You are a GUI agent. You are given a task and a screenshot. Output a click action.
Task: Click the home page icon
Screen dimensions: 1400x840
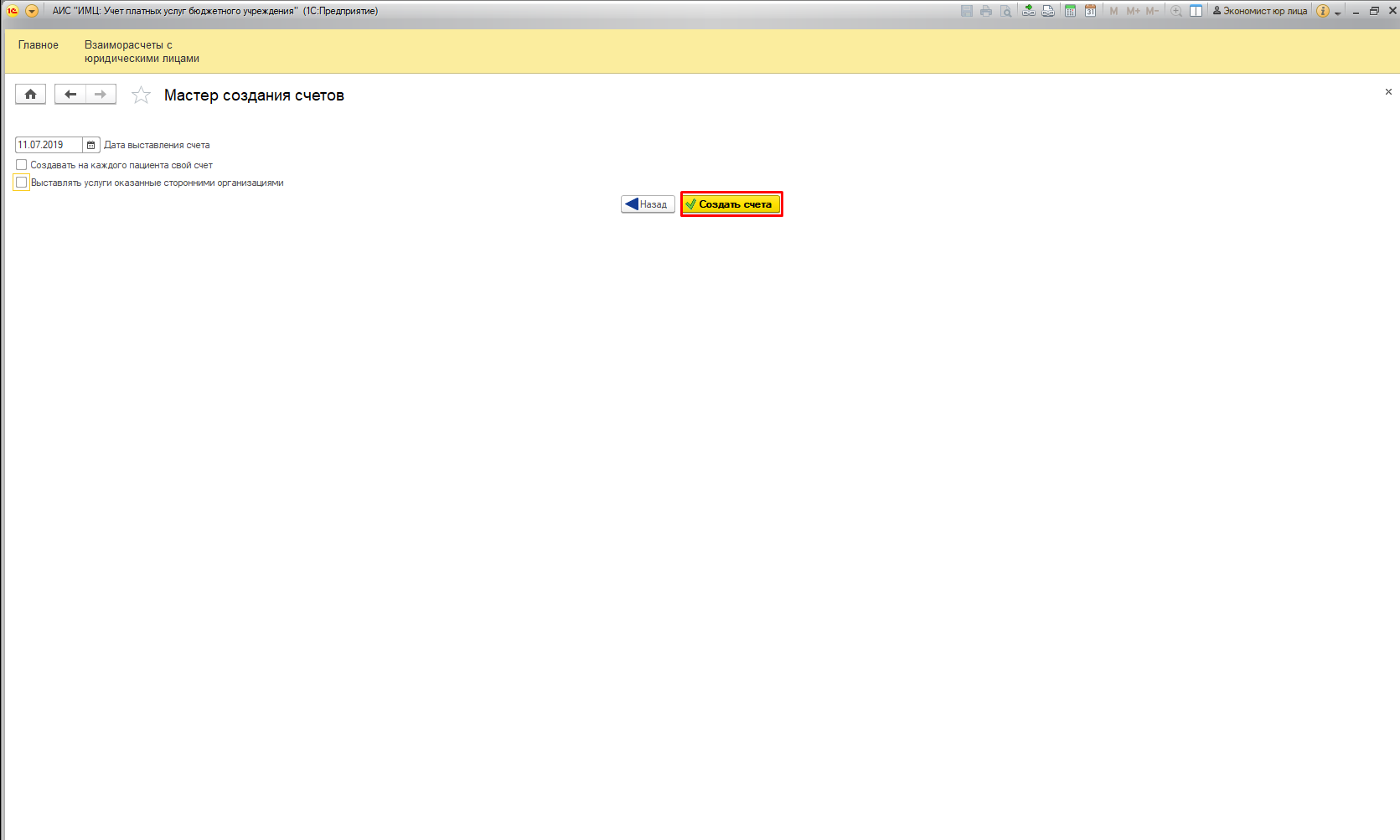click(30, 95)
